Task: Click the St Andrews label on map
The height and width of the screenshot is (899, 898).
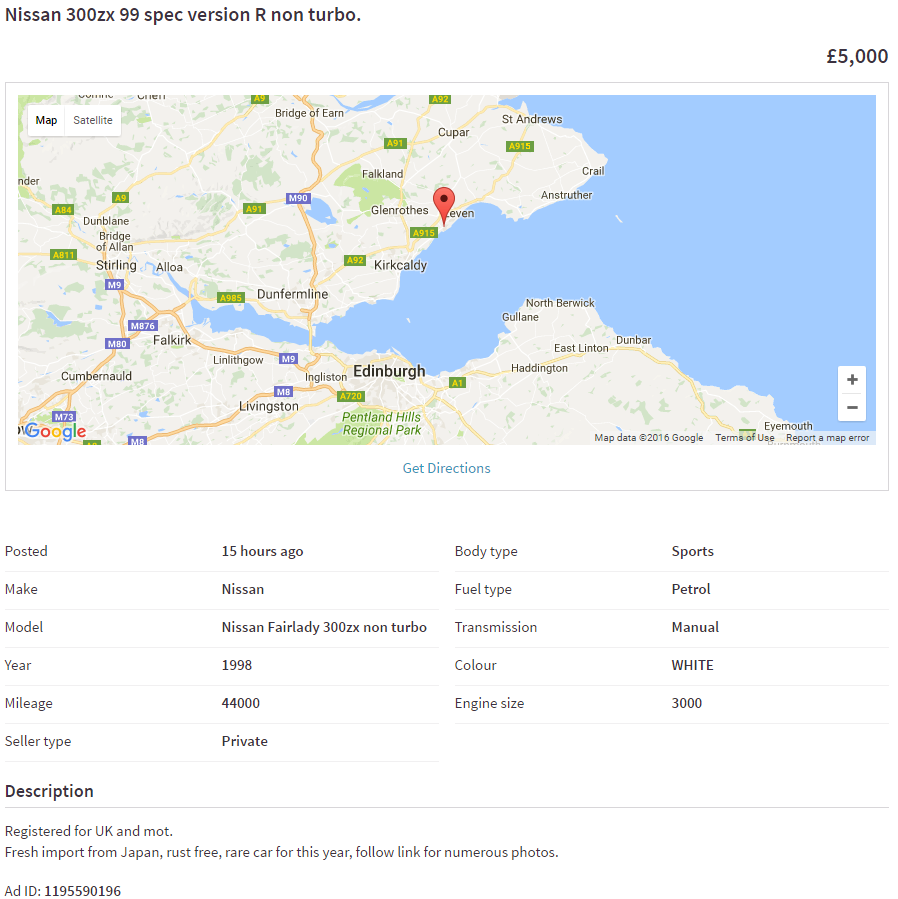Action: click(x=532, y=119)
